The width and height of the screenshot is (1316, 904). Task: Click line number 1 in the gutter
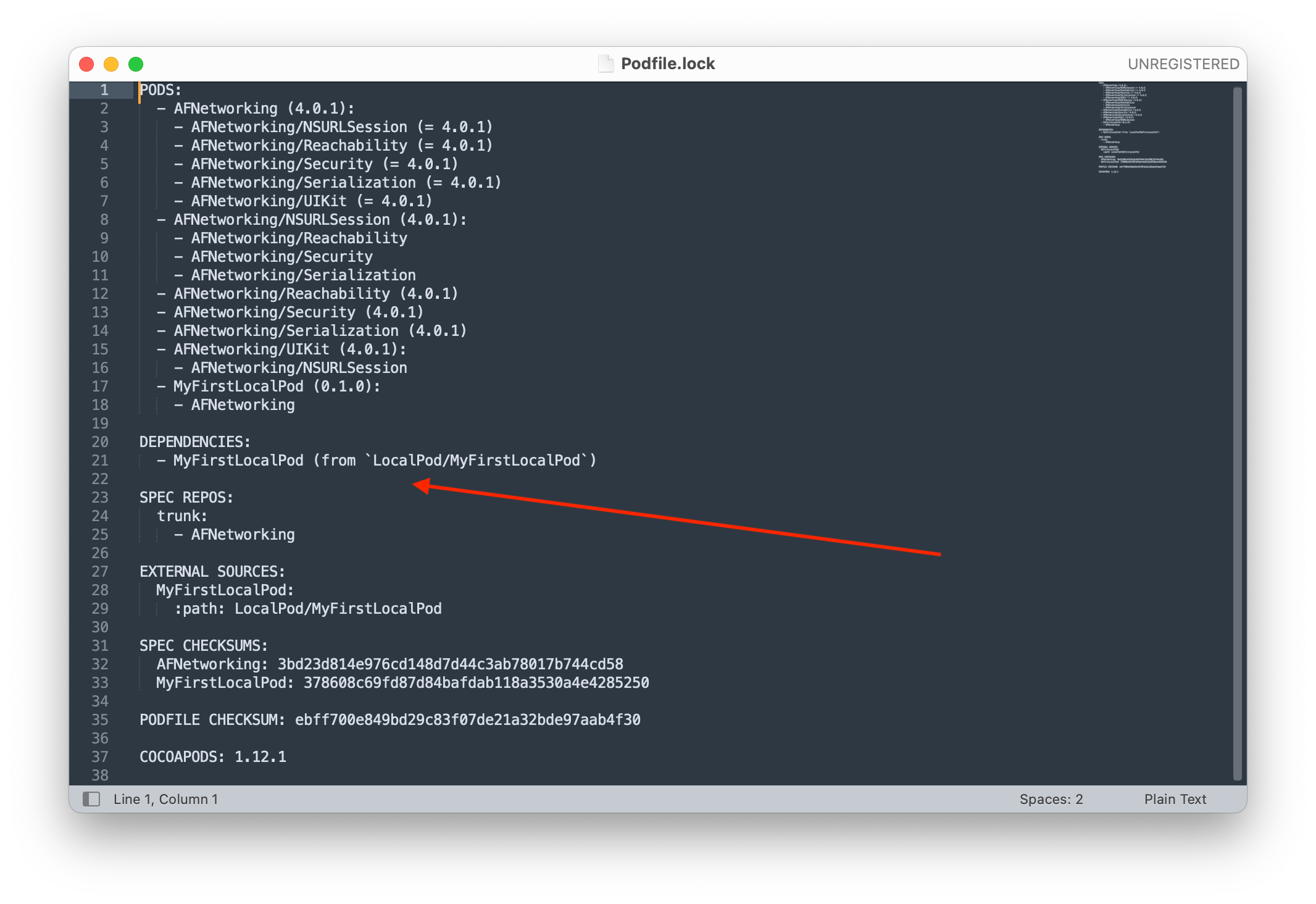point(104,90)
